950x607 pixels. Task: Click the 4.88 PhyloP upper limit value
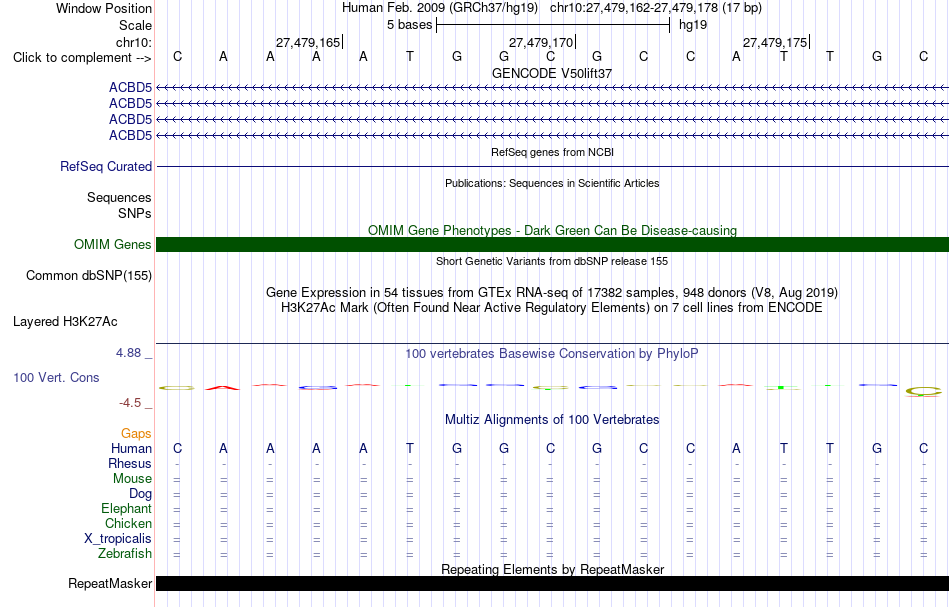(128, 353)
